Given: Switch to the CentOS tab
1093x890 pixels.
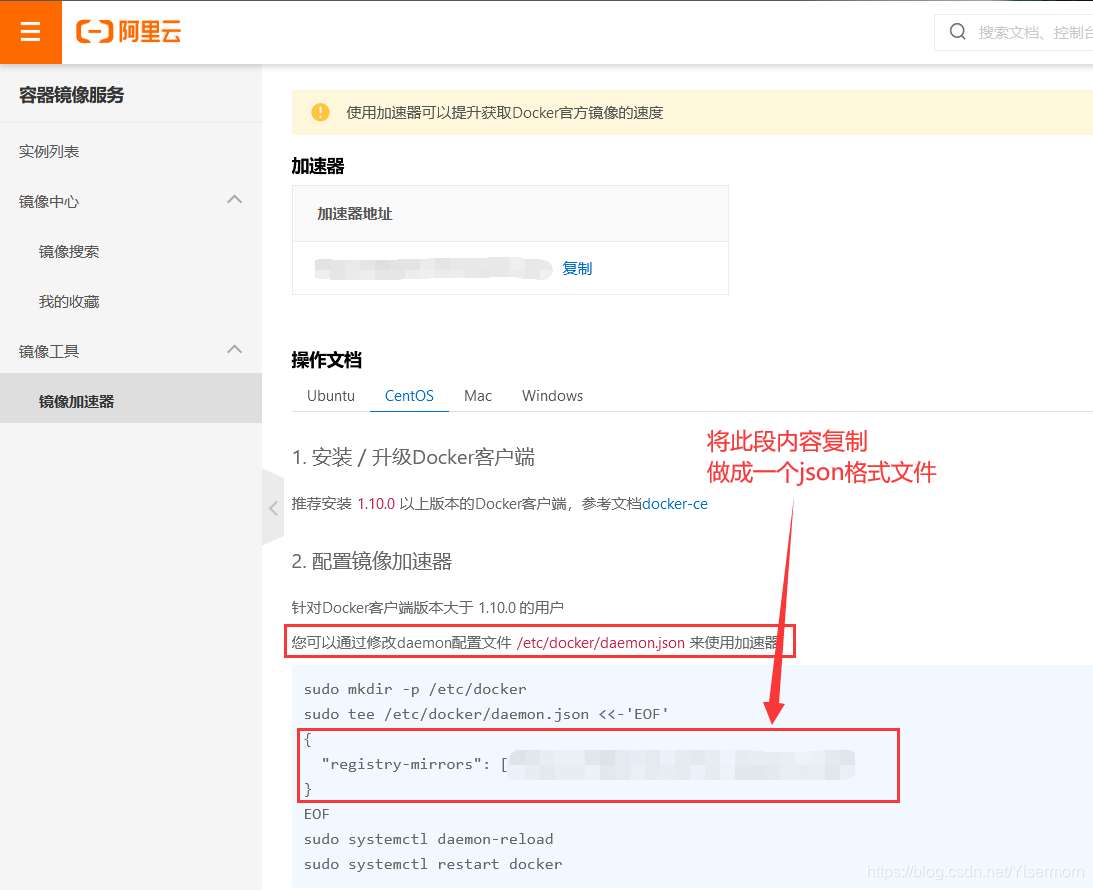Looking at the screenshot, I should (x=409, y=396).
